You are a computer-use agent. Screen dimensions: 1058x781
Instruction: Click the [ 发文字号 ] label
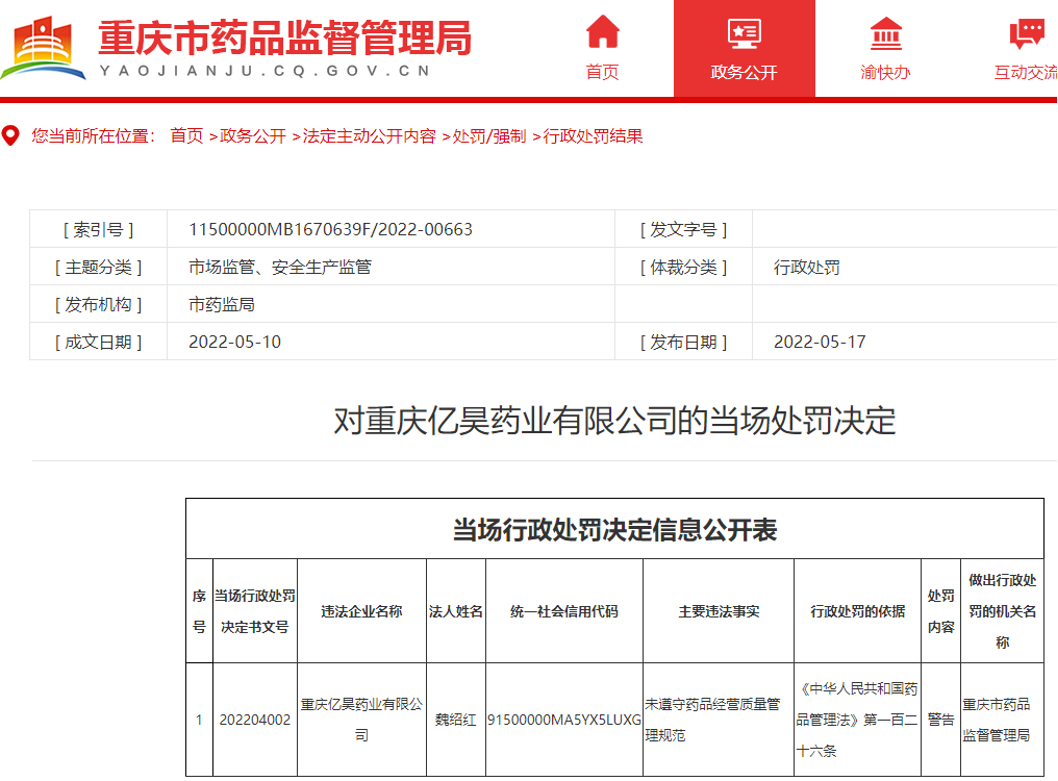(684, 230)
